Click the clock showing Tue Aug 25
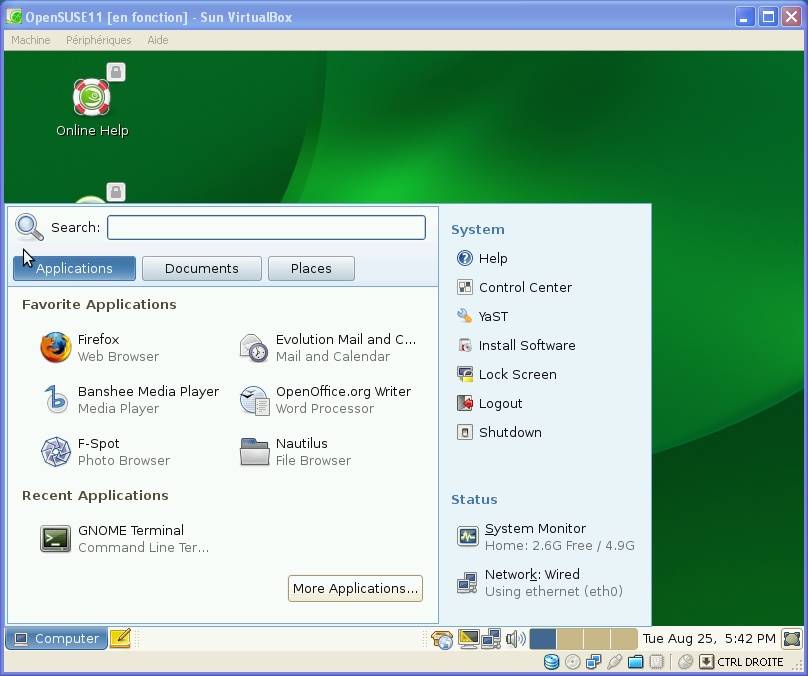Screen dimensions: 808x676 point(709,639)
